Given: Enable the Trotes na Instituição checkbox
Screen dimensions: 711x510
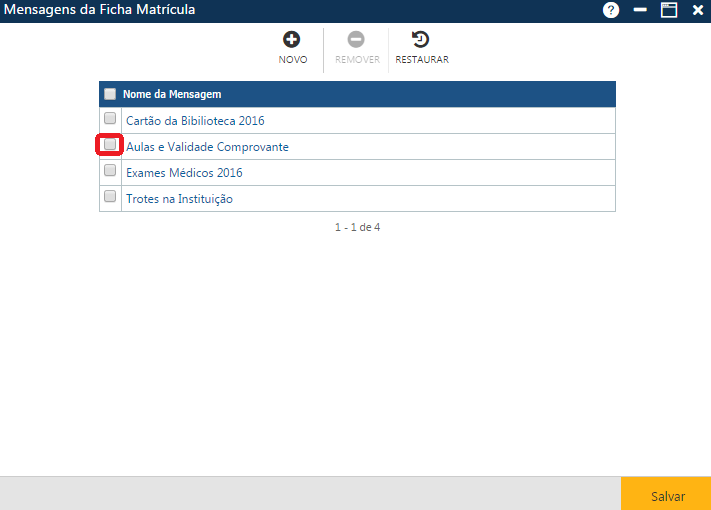Looking at the screenshot, I should [x=110, y=197].
